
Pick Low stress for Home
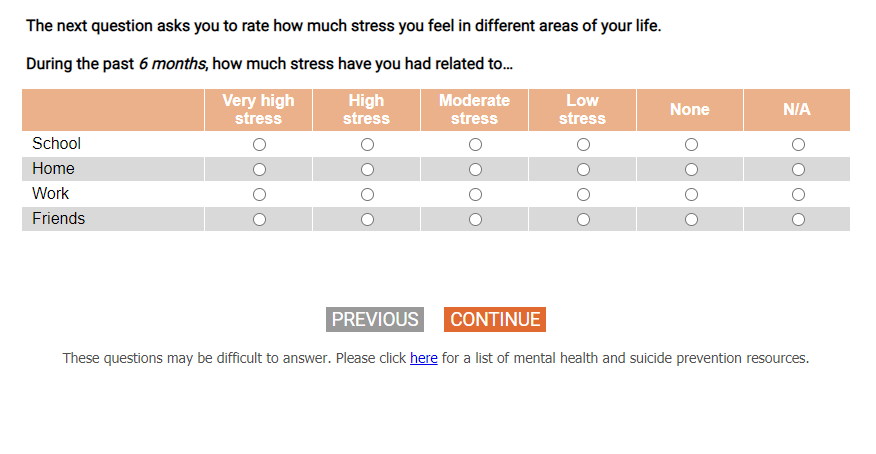pos(583,170)
